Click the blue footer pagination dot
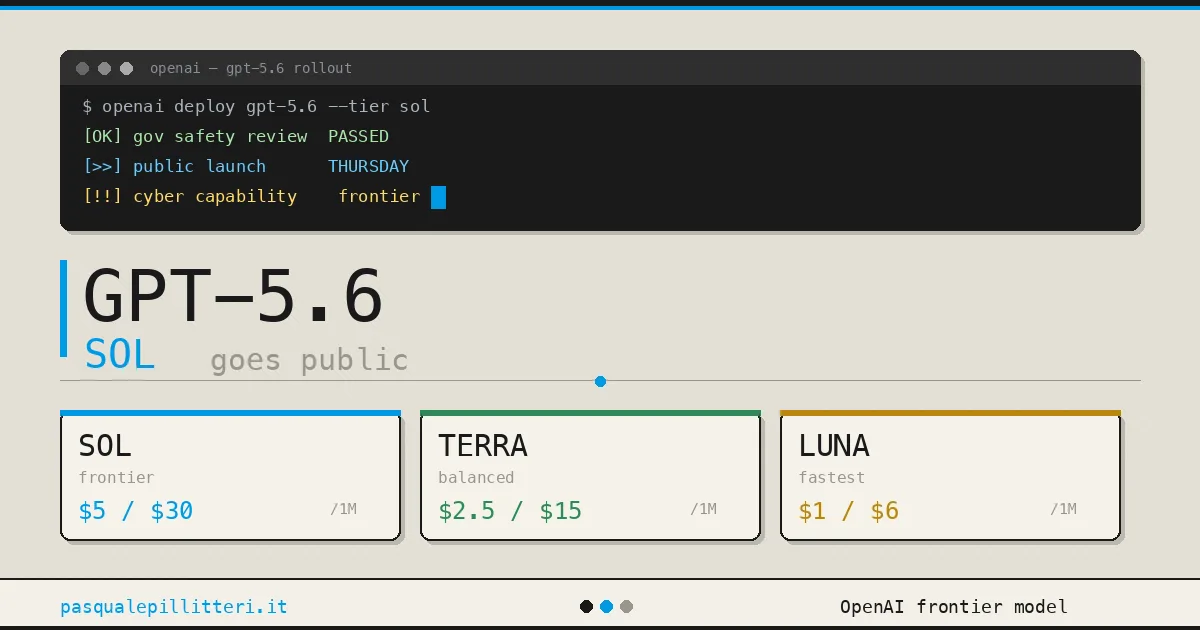Screen dimensions: 1200x630 [606, 606]
